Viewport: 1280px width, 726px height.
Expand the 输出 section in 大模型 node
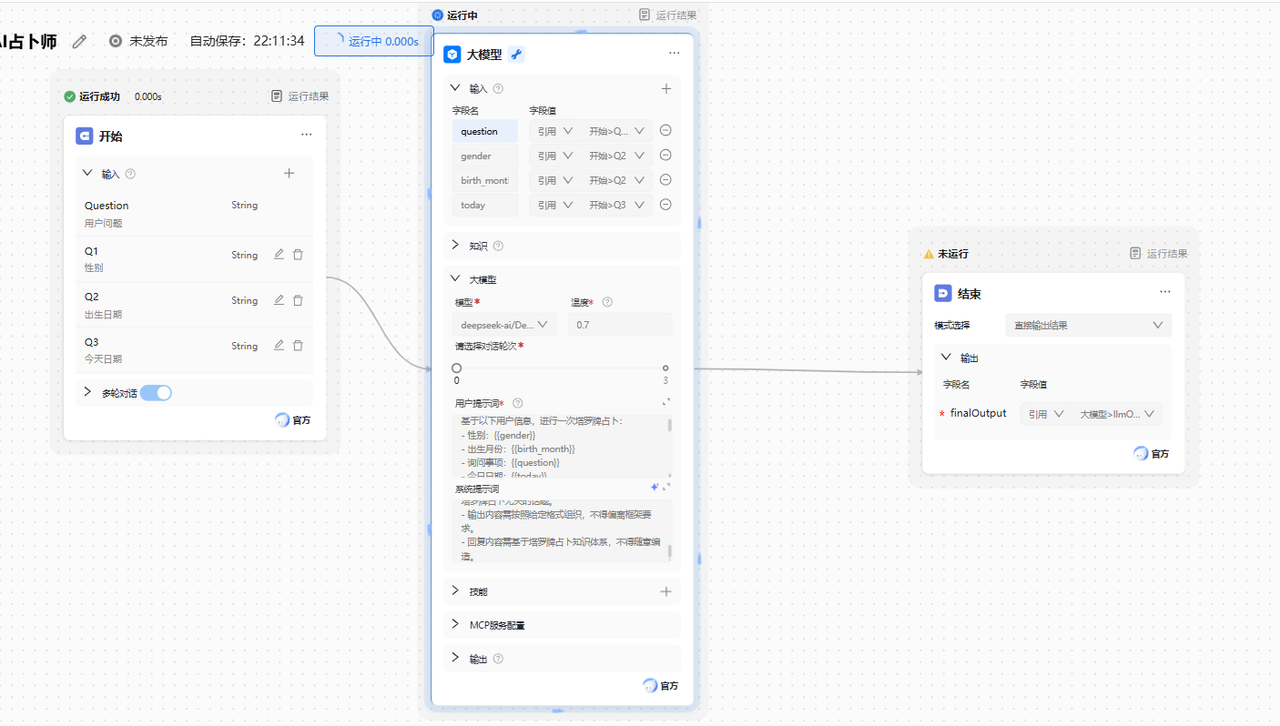tap(455, 658)
